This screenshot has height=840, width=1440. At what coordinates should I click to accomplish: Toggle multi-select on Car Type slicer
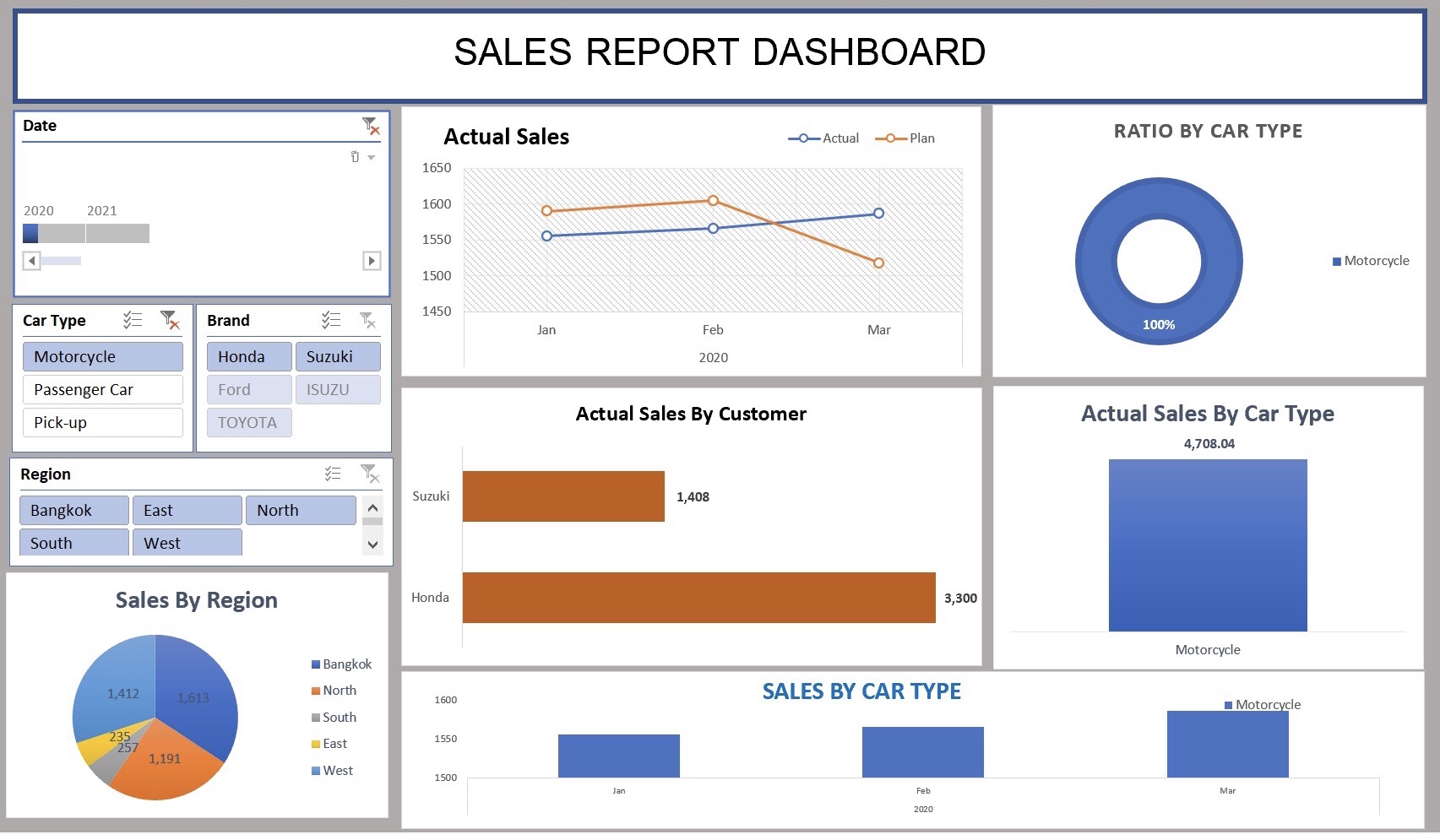click(133, 320)
